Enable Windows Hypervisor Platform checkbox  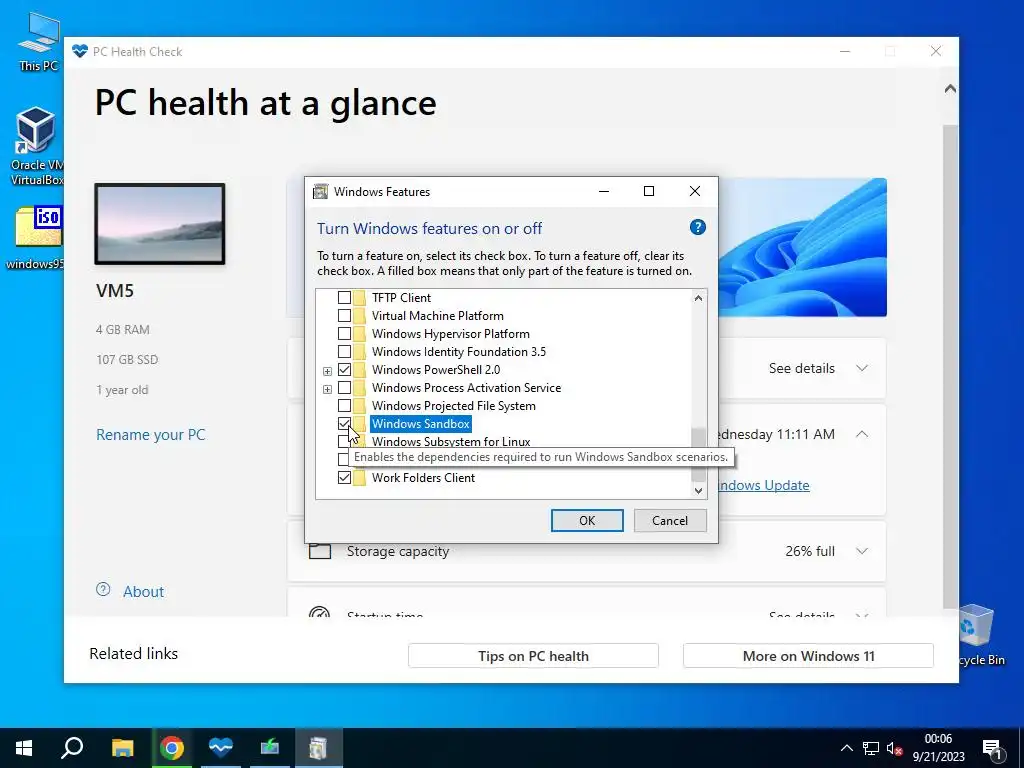pyautogui.click(x=344, y=334)
